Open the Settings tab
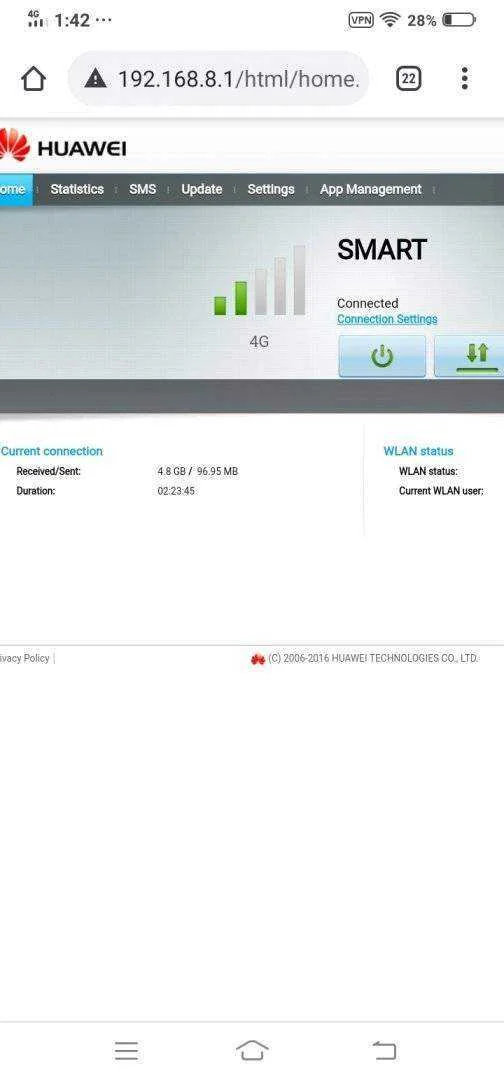 271,189
